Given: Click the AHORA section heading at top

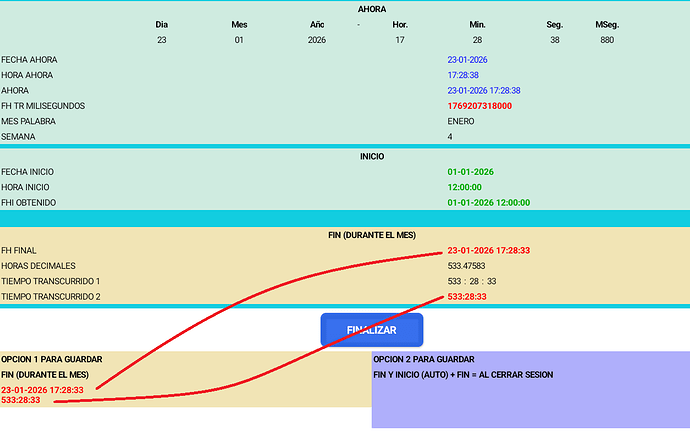Looking at the screenshot, I should point(372,9).
